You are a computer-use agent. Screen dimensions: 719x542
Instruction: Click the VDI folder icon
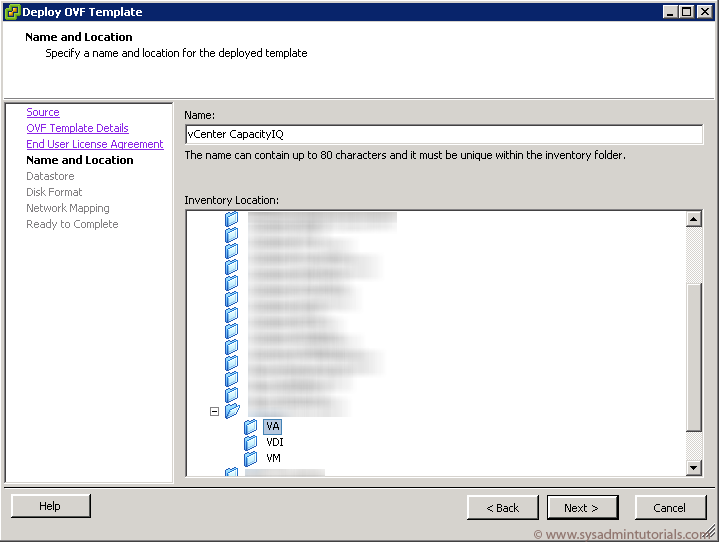(x=250, y=442)
